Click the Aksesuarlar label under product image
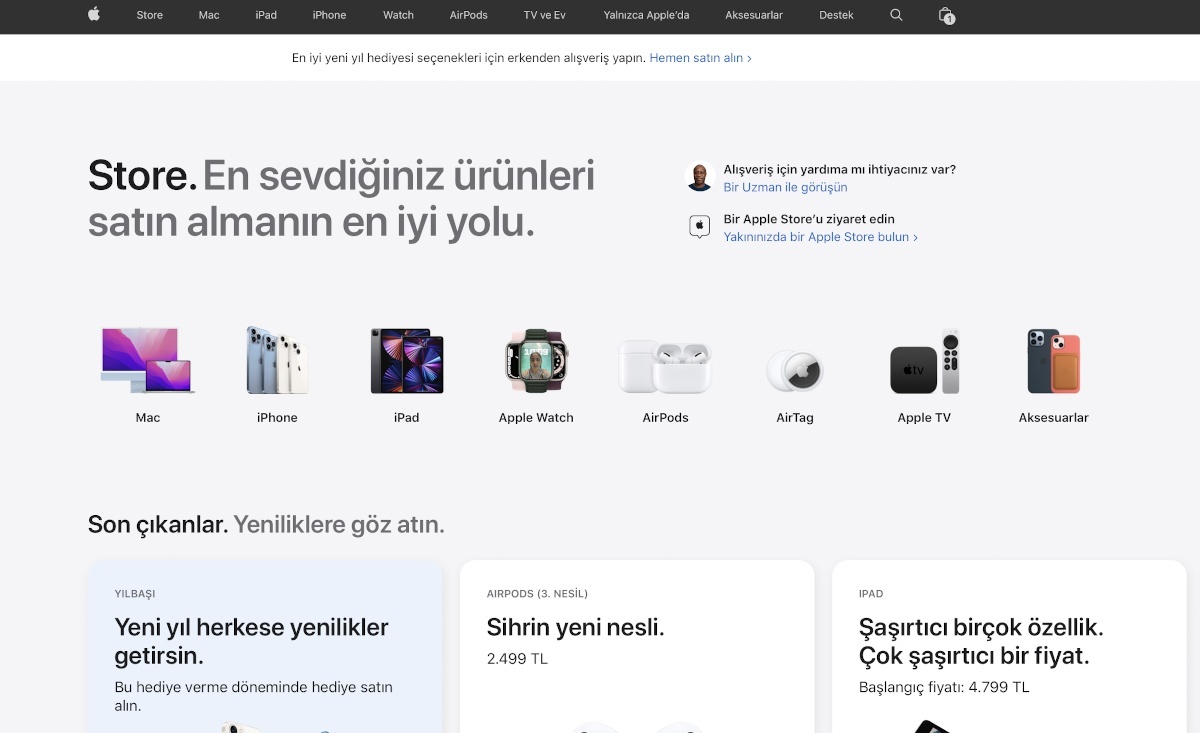1200x733 pixels. [1053, 418]
